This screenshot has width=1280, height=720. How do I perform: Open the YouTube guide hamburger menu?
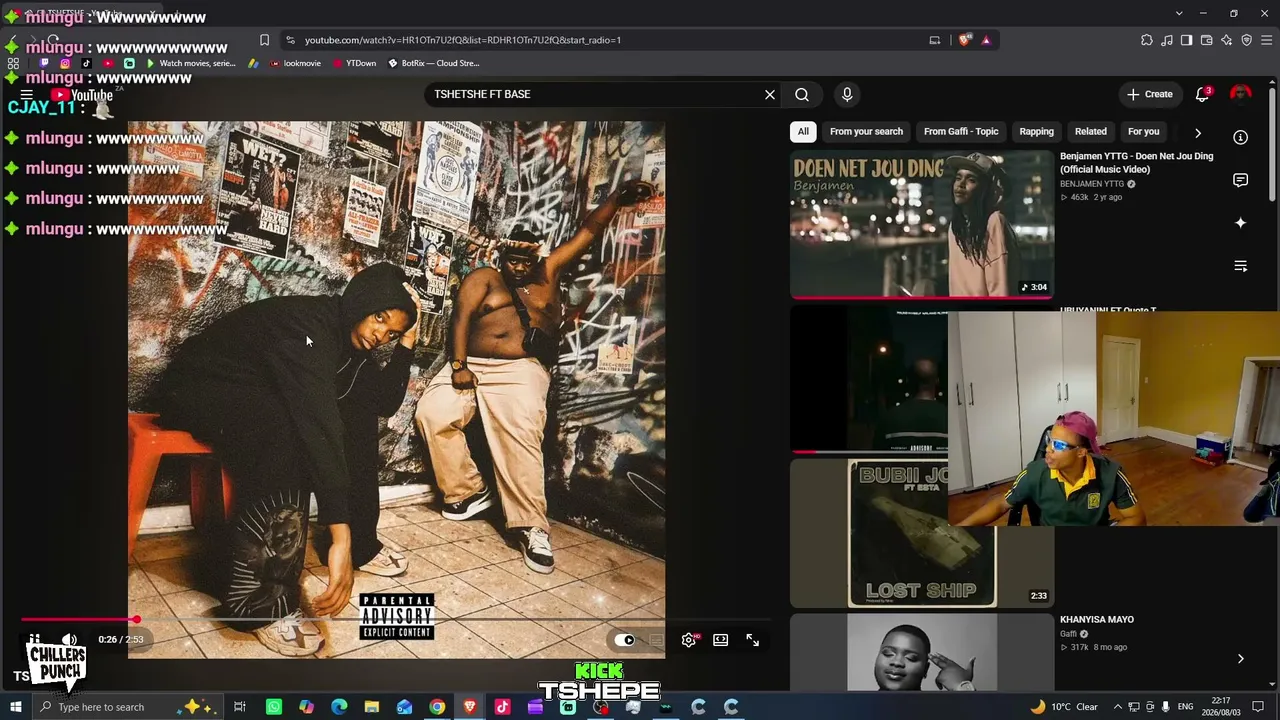(x=27, y=95)
